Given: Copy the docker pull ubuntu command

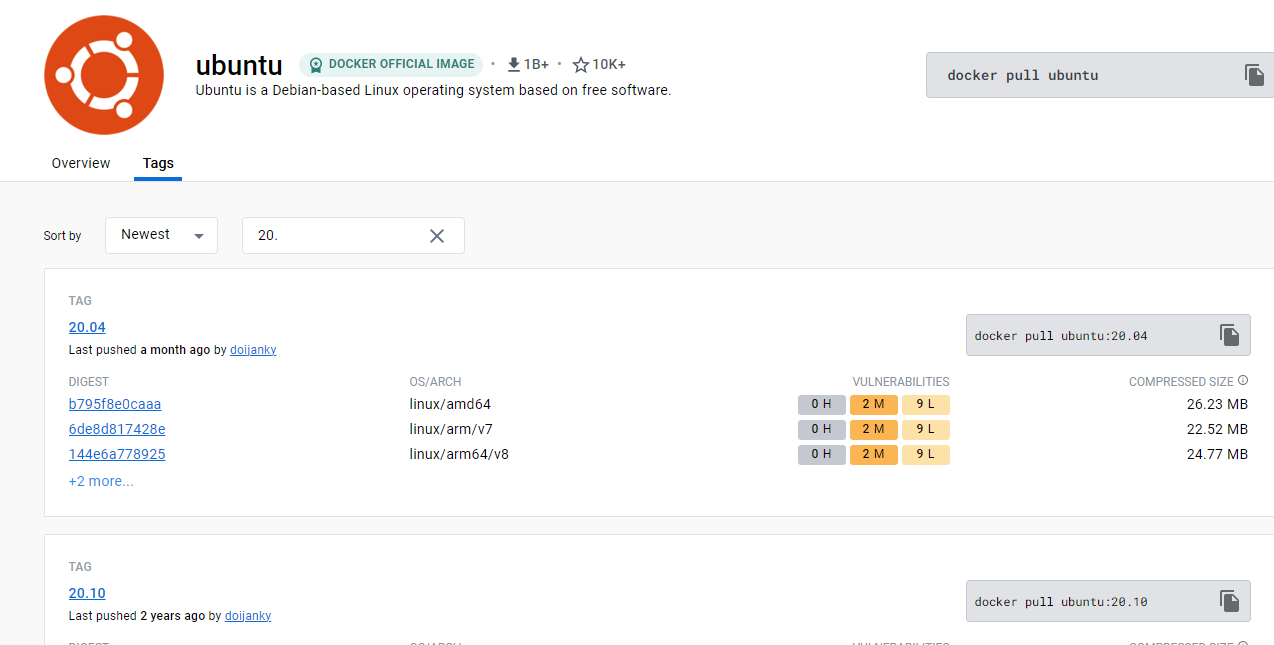Looking at the screenshot, I should click(x=1254, y=75).
